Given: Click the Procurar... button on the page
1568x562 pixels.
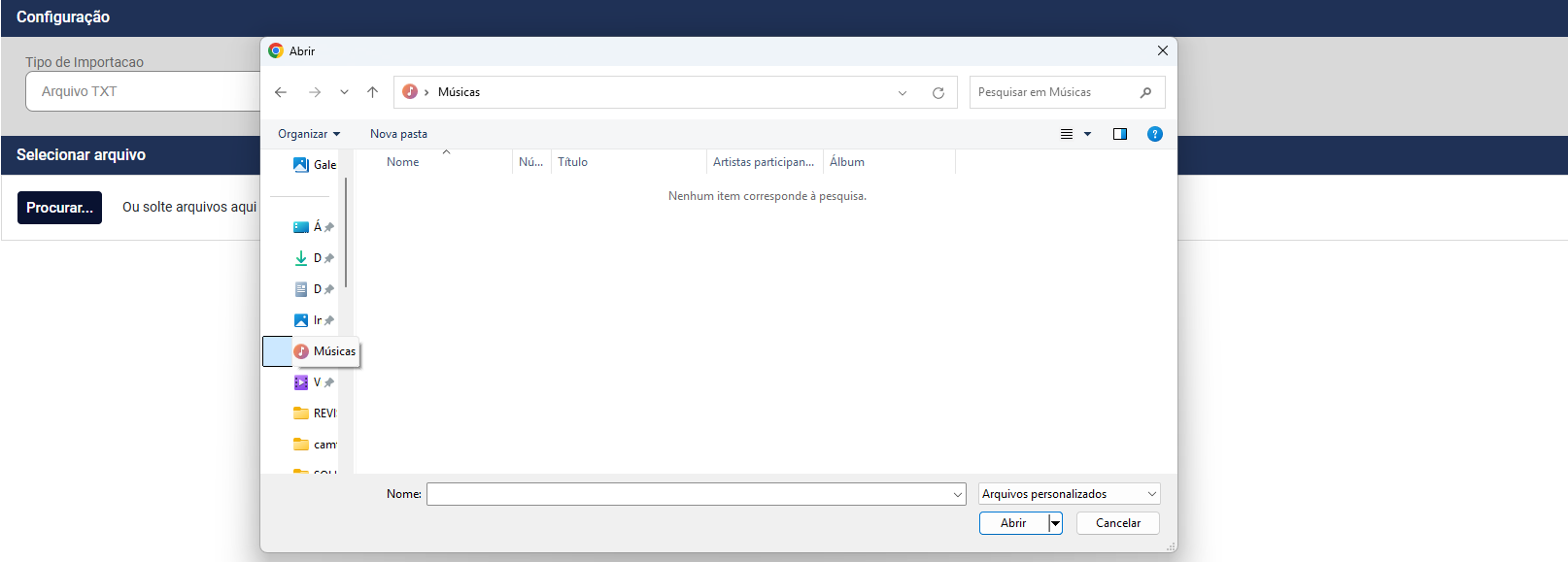Looking at the screenshot, I should click(59, 208).
